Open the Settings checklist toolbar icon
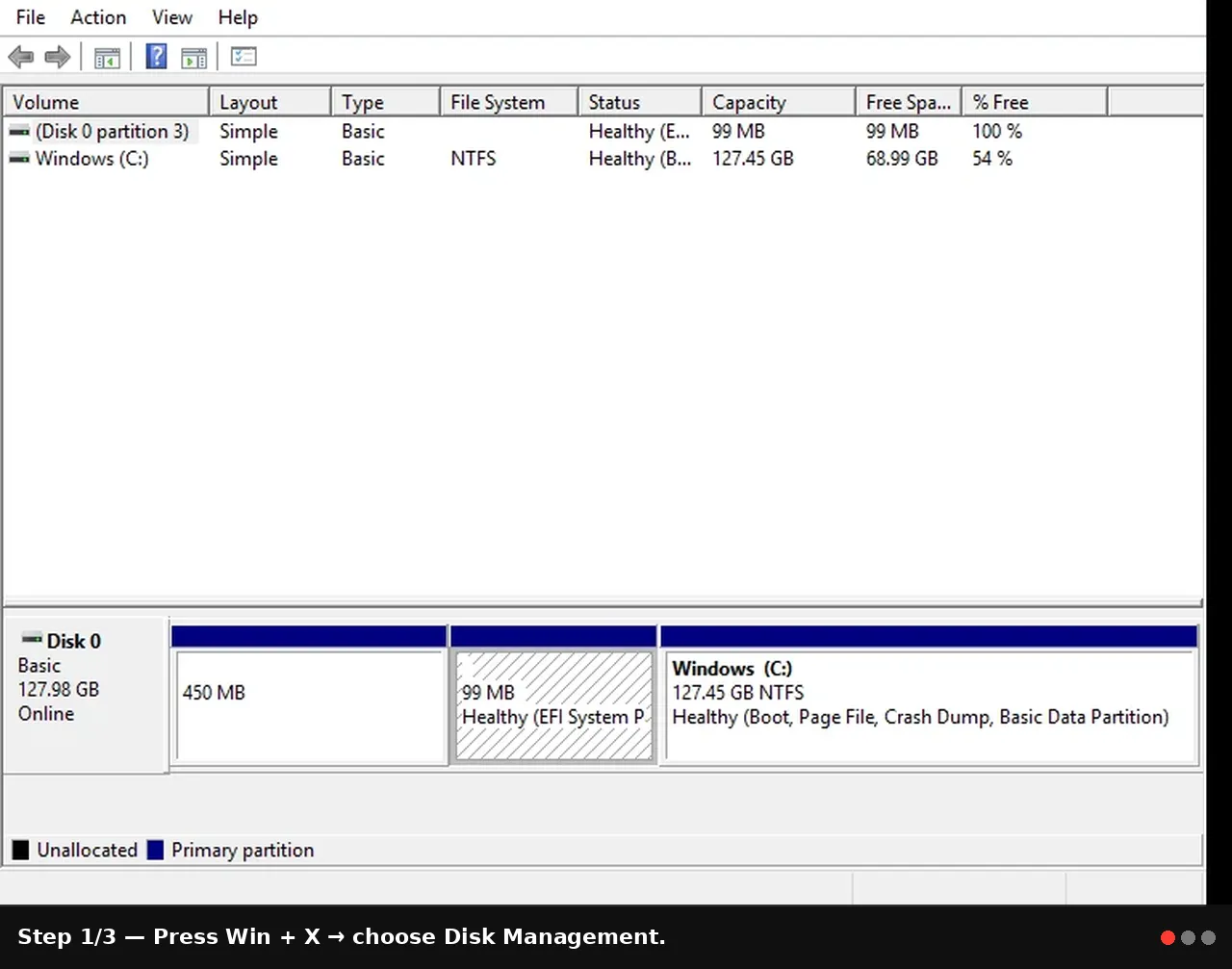 pyautogui.click(x=244, y=57)
